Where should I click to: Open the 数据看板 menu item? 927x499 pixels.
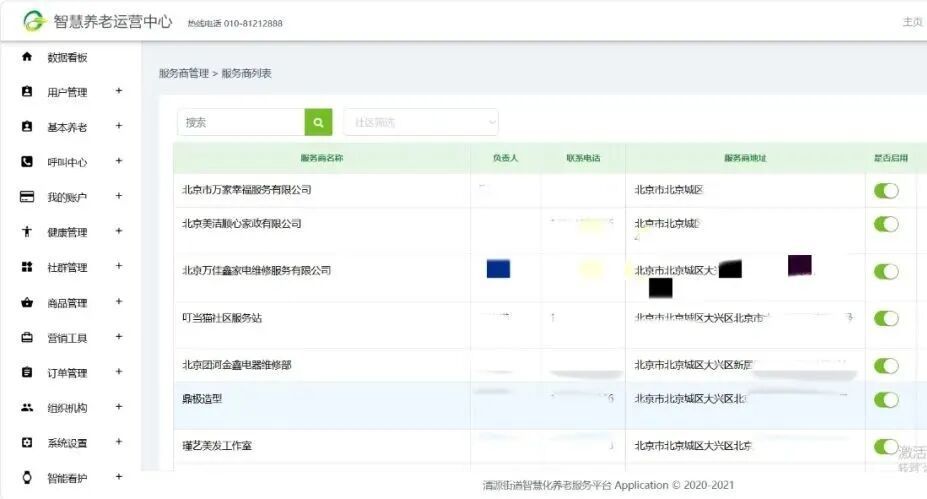pos(67,57)
